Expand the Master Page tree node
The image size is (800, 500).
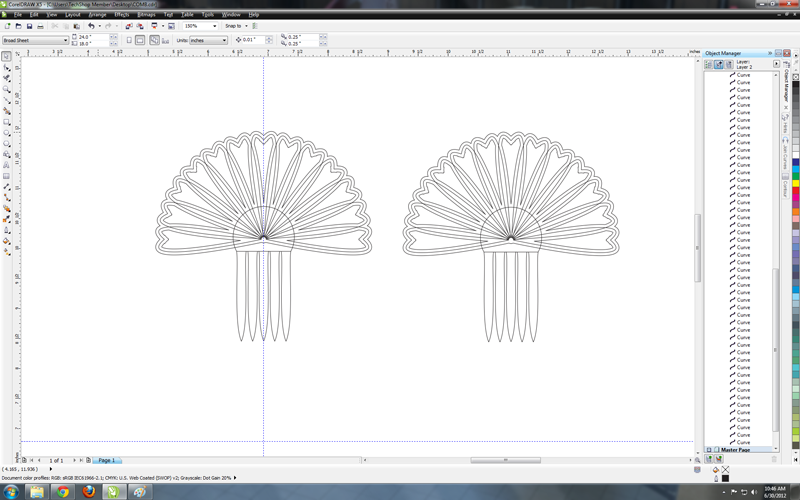[709, 450]
